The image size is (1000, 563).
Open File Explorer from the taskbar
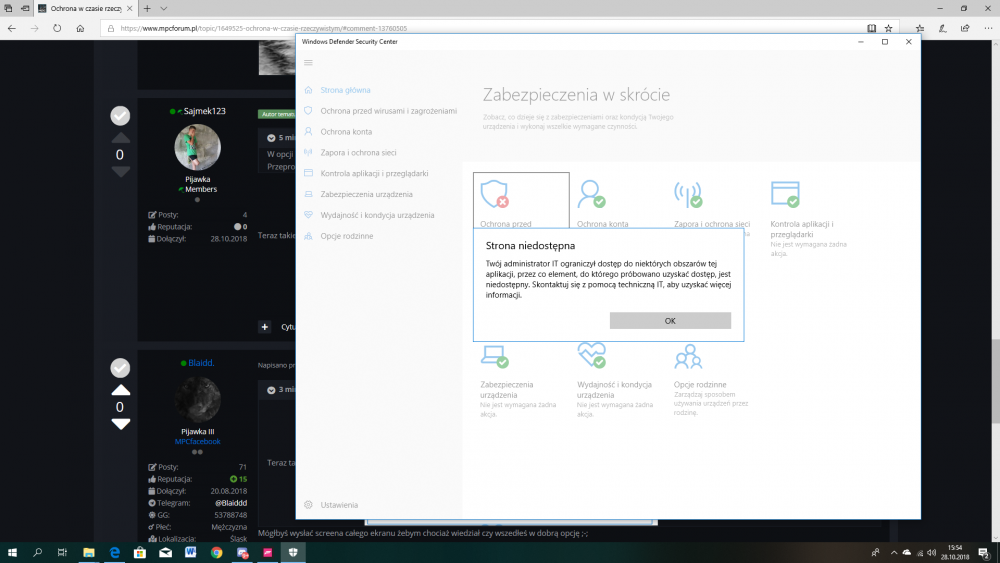pyautogui.click(x=89, y=553)
